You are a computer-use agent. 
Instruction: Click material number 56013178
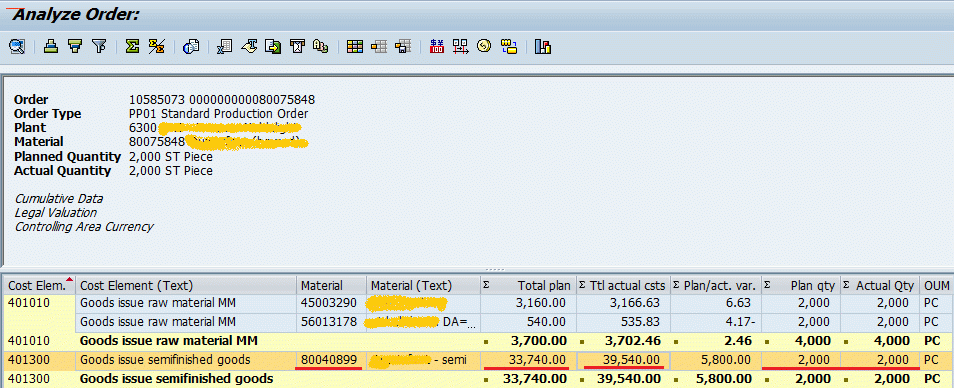[329, 321]
